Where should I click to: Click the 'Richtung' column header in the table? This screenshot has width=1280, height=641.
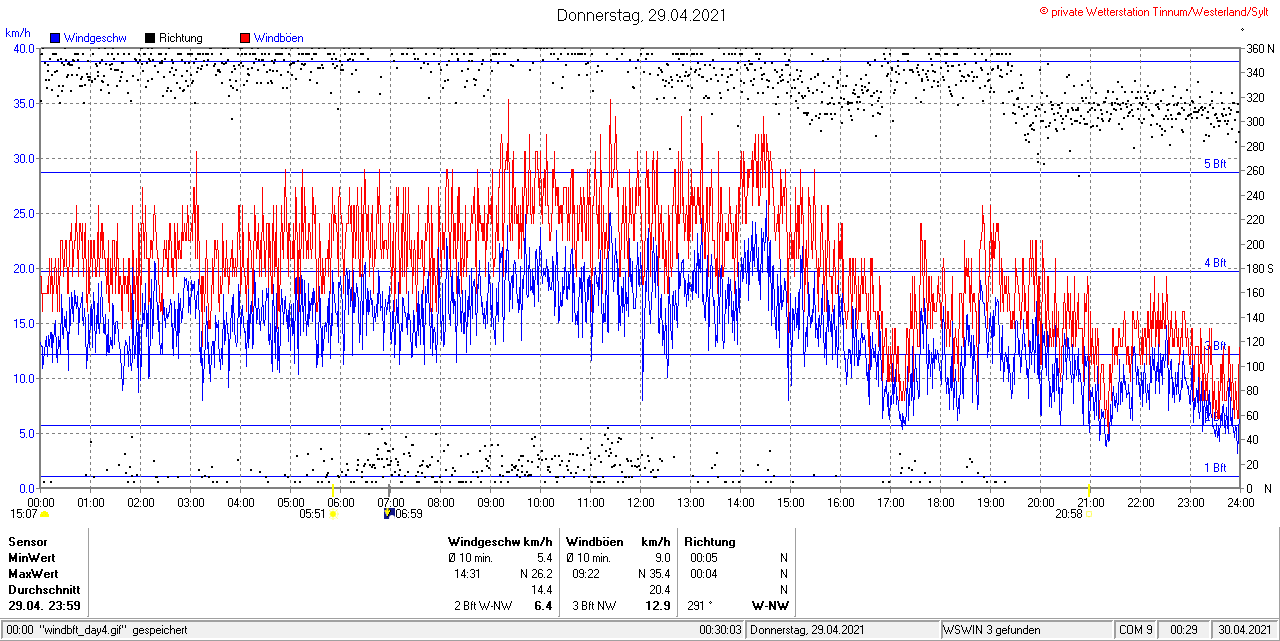point(710,542)
